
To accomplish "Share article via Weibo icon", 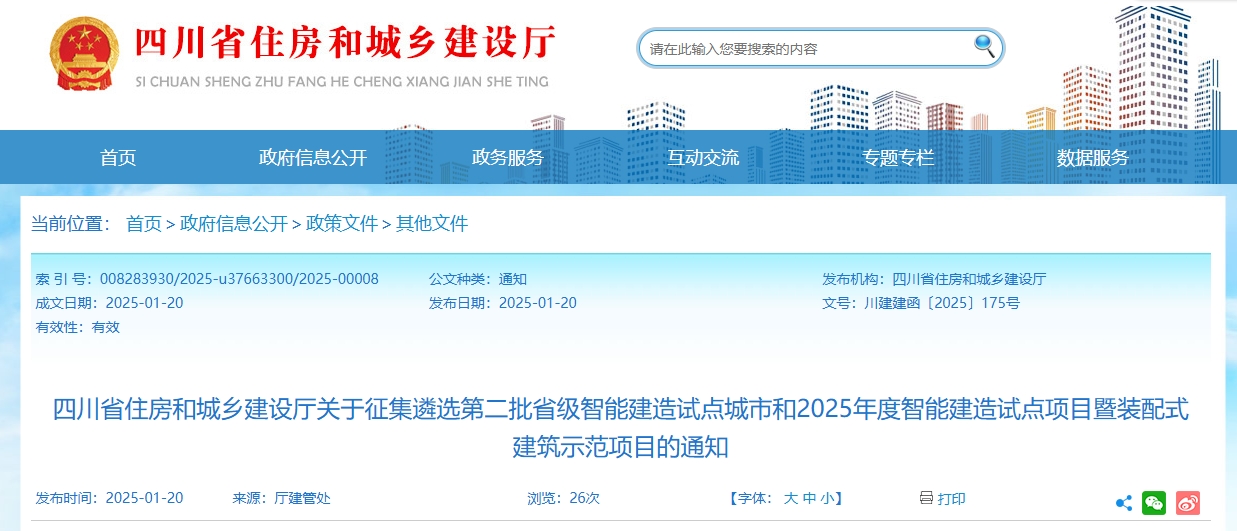I will 1187,503.
